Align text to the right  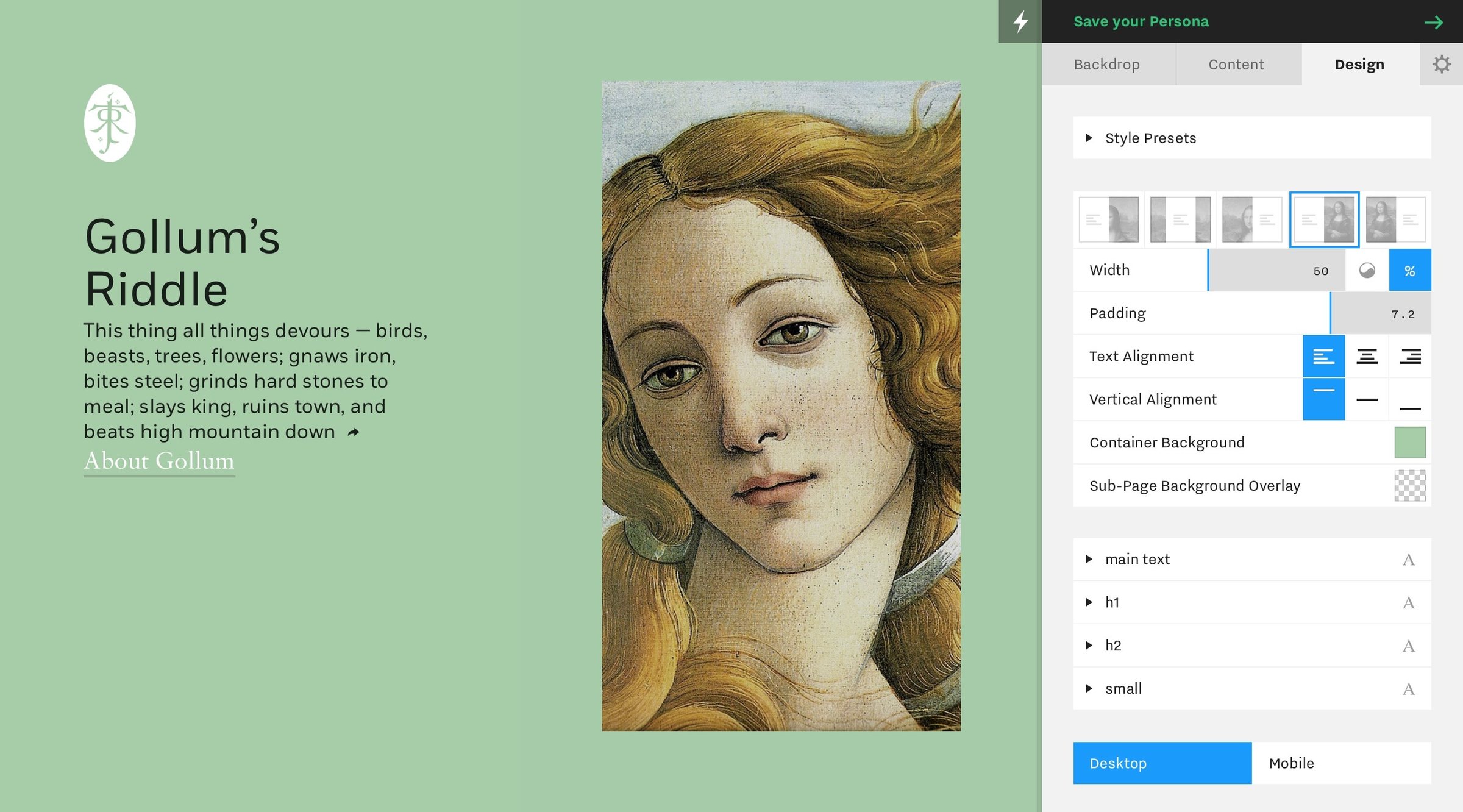click(x=1410, y=356)
